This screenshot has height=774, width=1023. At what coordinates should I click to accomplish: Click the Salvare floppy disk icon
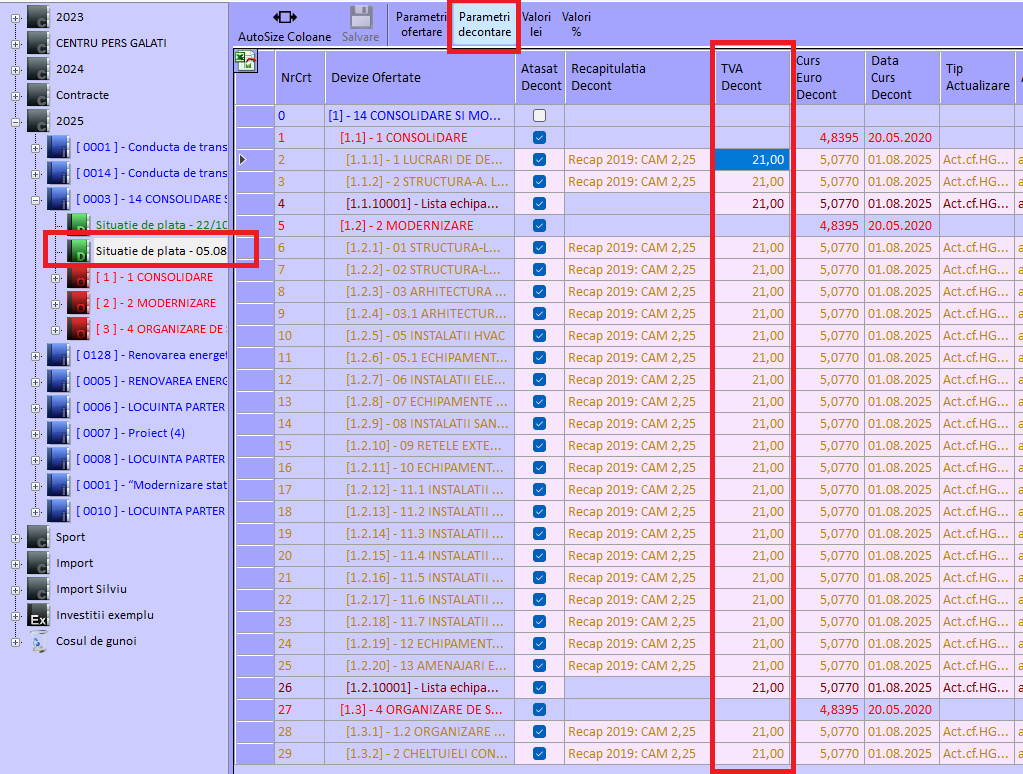(x=361, y=17)
